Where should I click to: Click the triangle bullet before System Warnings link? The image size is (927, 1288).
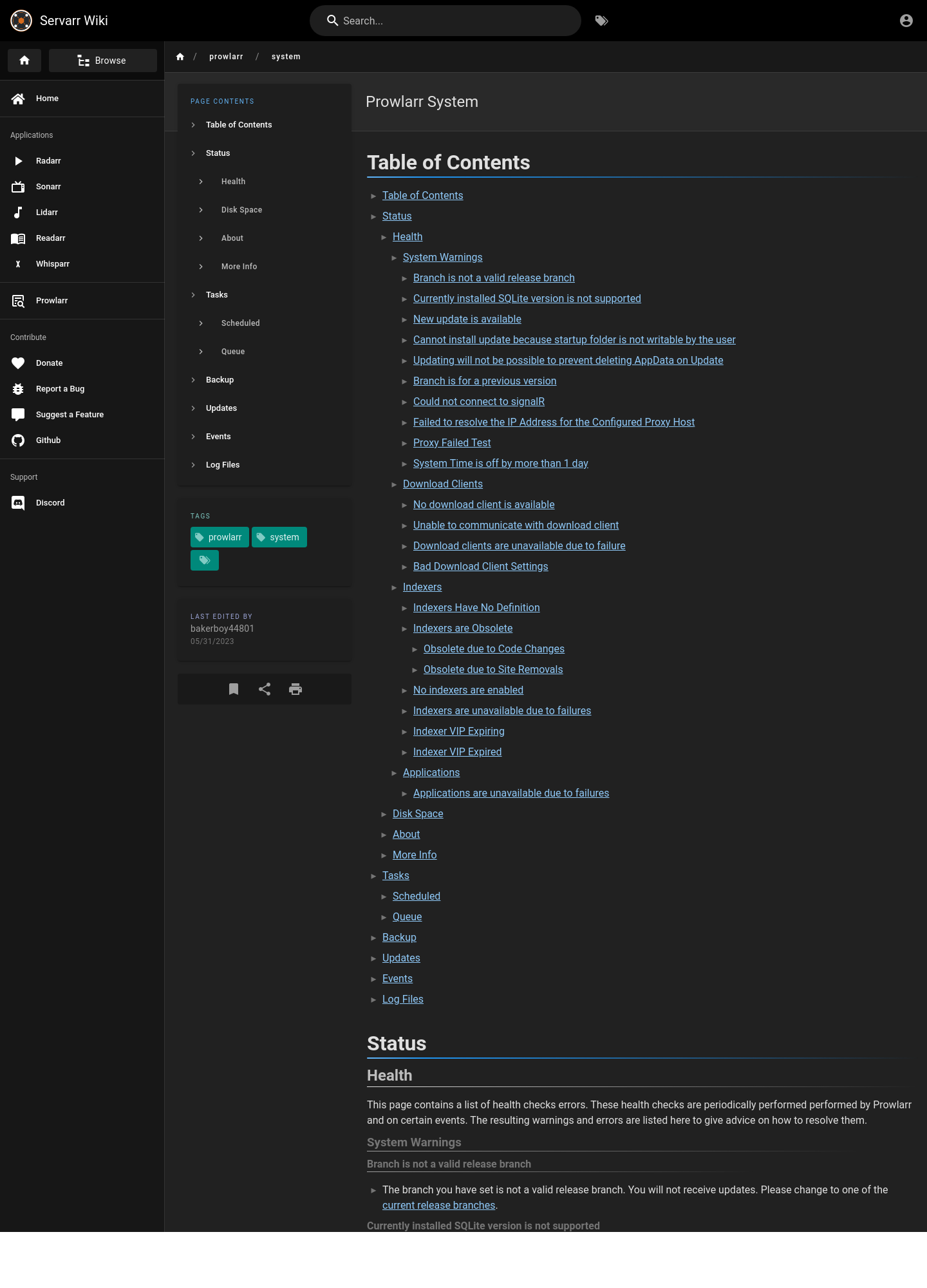pos(394,258)
